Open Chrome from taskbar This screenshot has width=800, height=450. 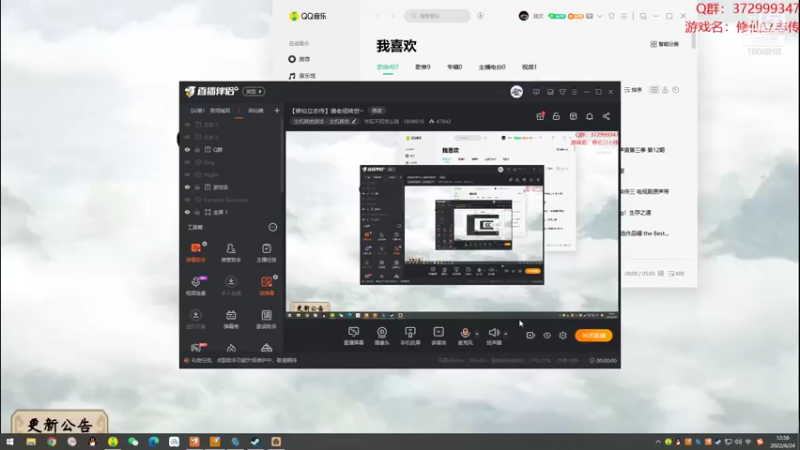(52, 442)
